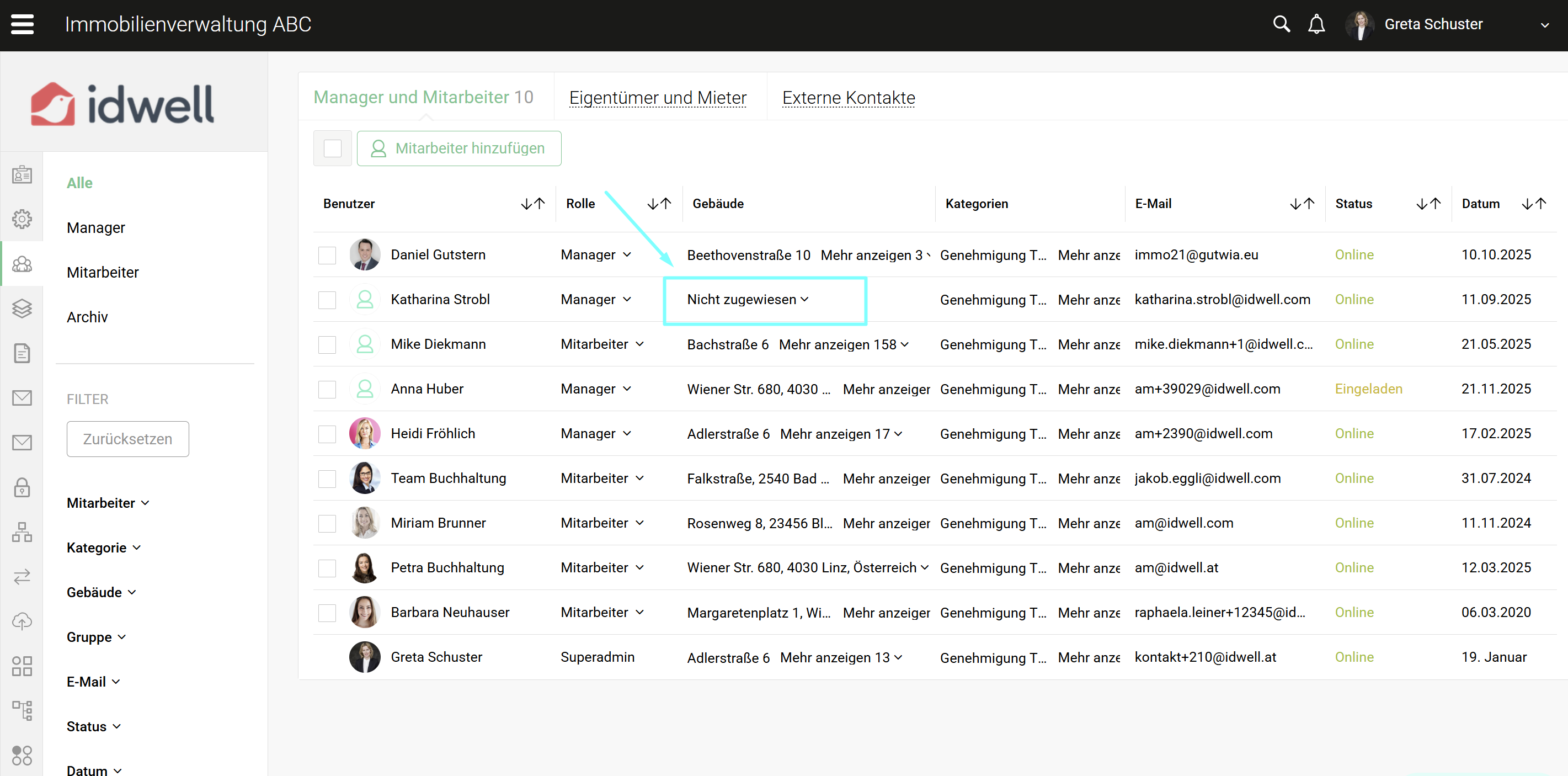
Task: Tick the checkbox for Daniel Gutstern
Action: click(x=328, y=255)
